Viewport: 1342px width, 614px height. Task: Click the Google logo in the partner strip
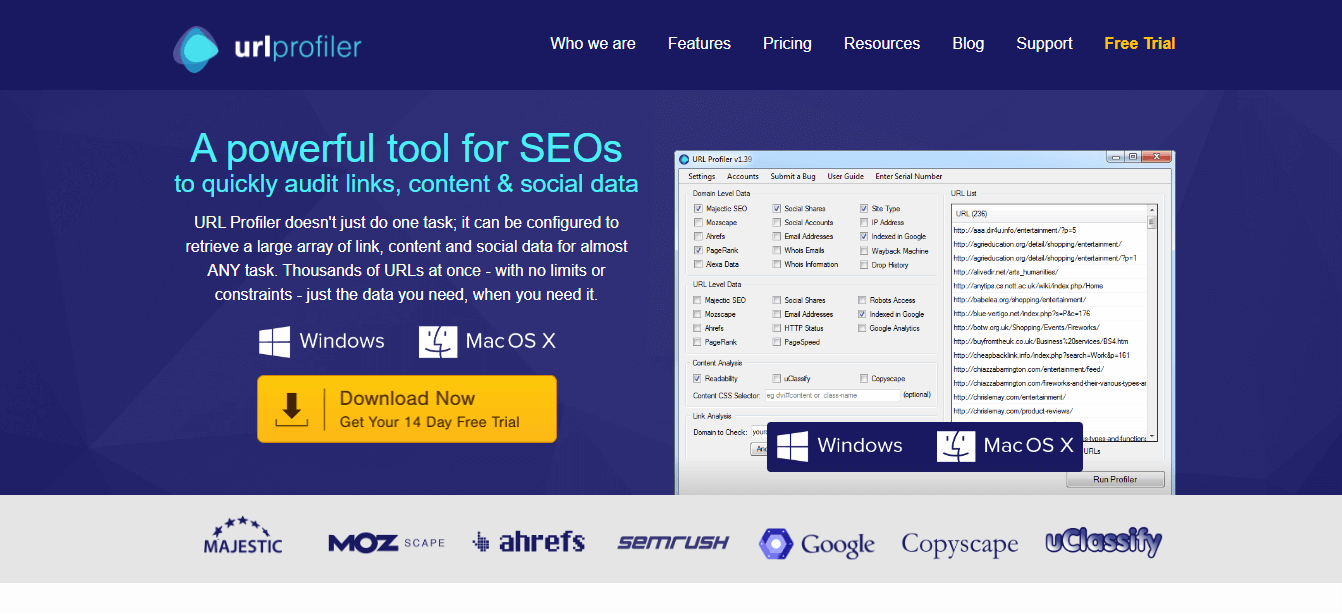817,544
